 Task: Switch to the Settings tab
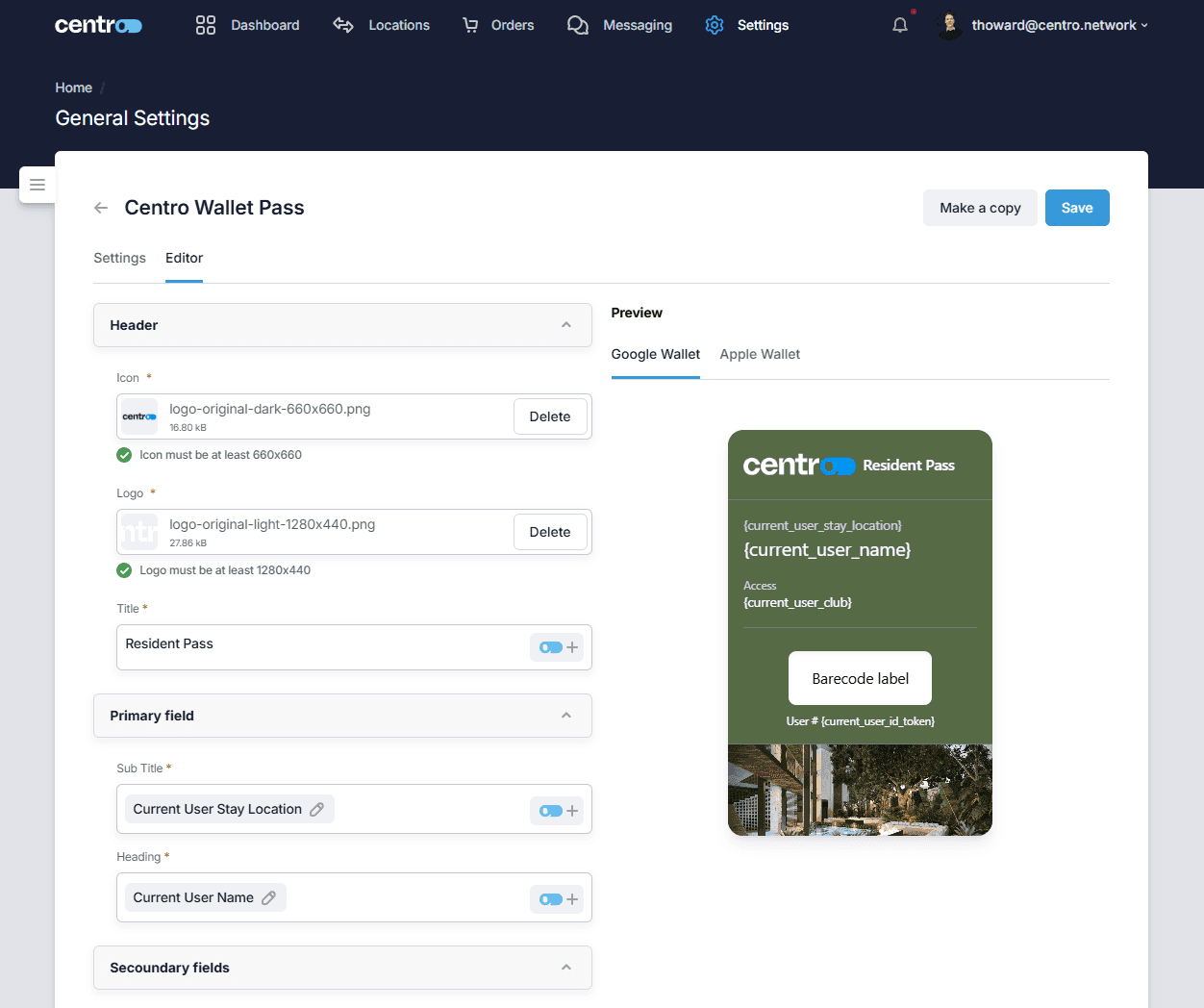pyautogui.click(x=119, y=258)
